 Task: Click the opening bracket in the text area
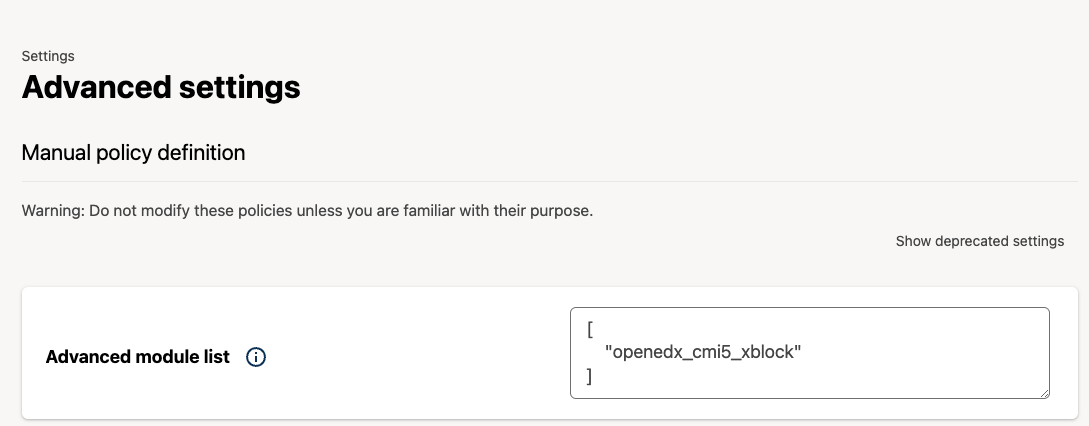tap(591, 328)
